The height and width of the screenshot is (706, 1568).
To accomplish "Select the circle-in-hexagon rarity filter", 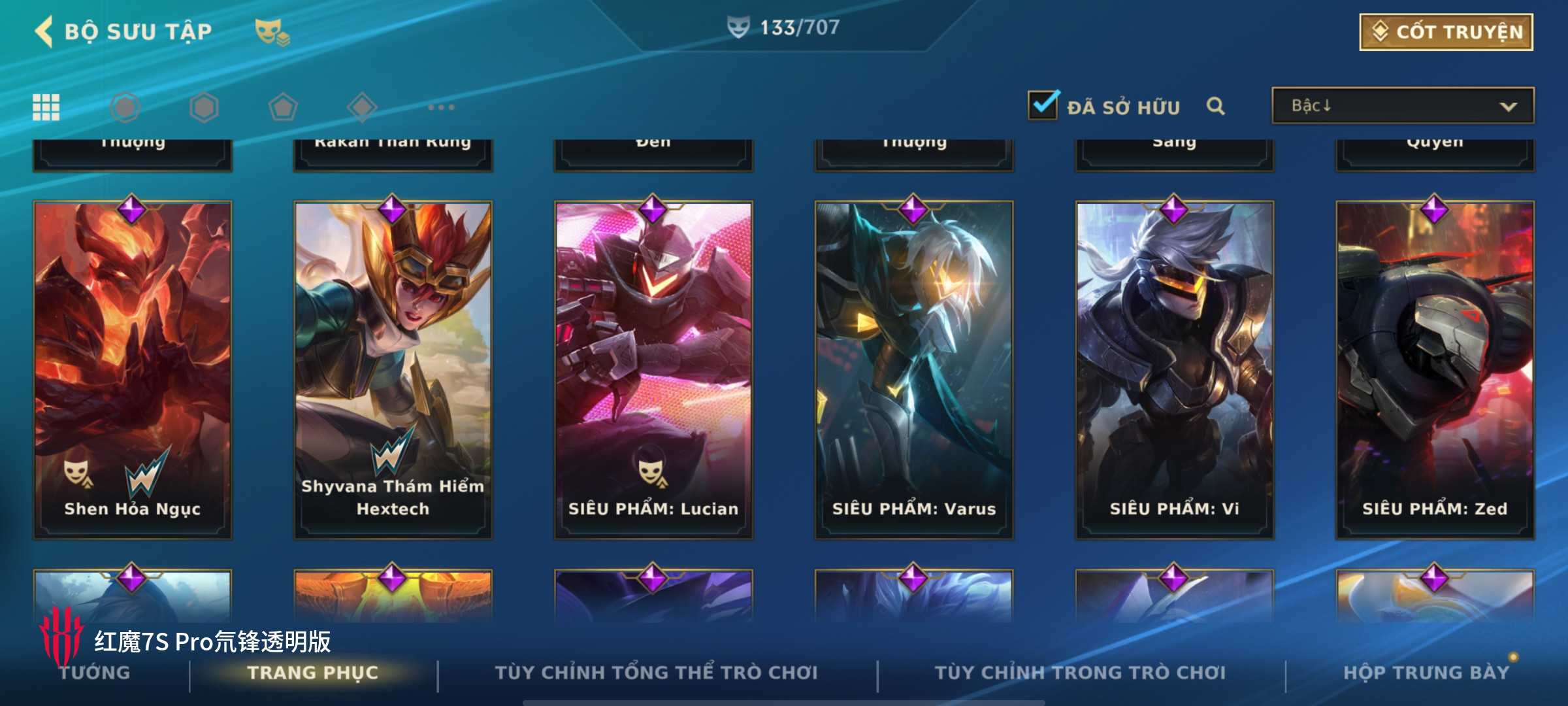I will tap(125, 107).
